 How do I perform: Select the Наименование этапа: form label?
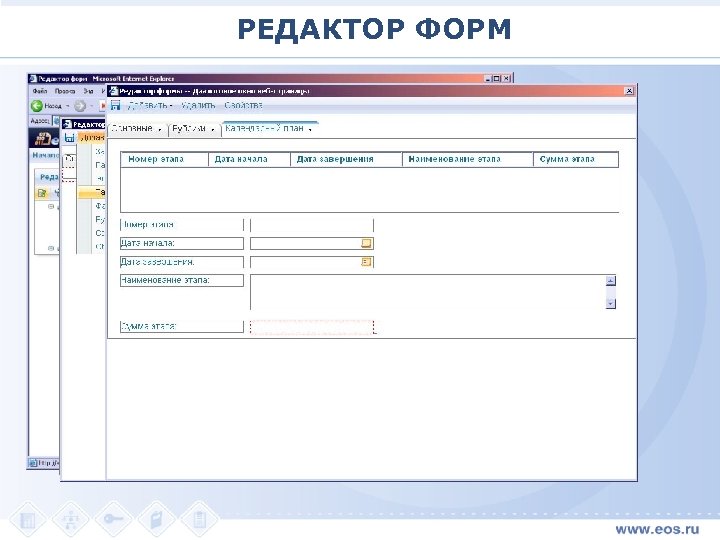click(x=182, y=280)
